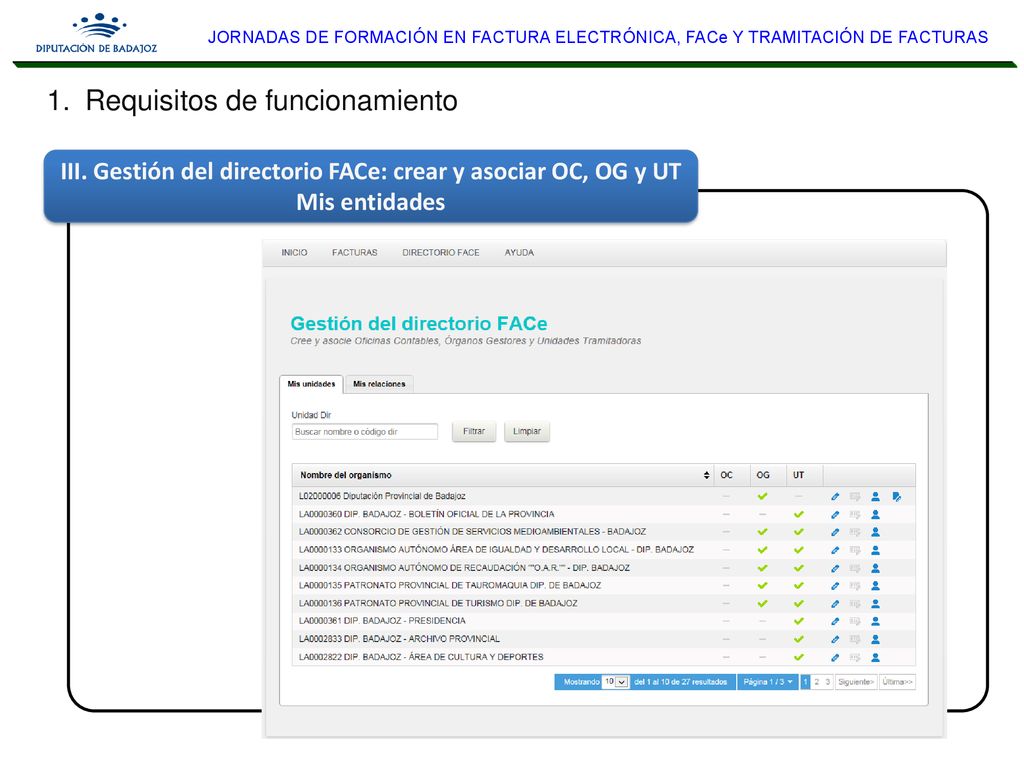The image size is (1024, 768).
Task: Select LA0002822 ÁREA DE CULTURA Y DEPORTES text
Action: point(421,657)
